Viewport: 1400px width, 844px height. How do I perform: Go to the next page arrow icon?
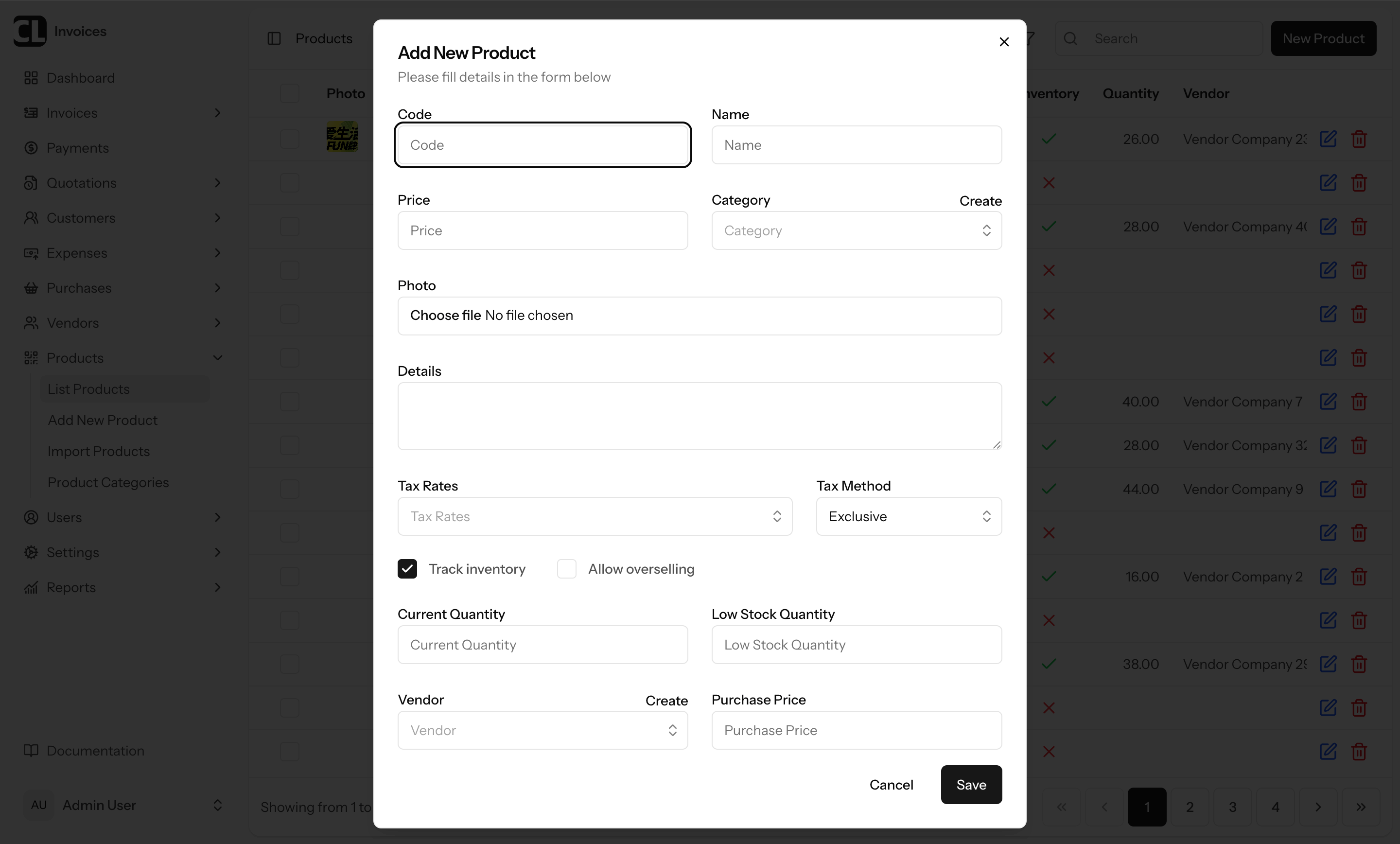click(1318, 807)
